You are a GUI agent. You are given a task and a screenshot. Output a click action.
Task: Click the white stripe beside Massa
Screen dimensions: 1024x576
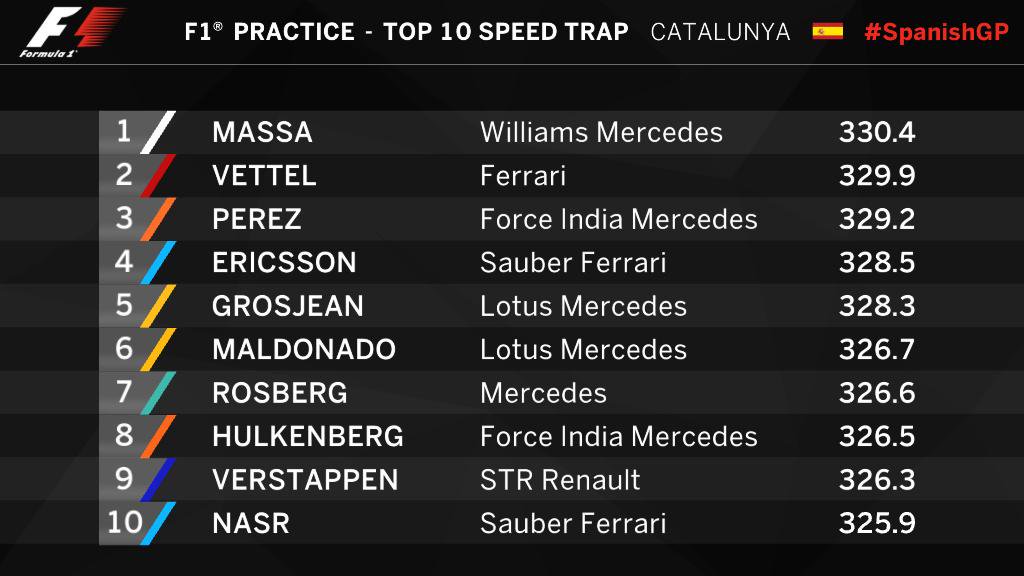pyautogui.click(x=158, y=133)
